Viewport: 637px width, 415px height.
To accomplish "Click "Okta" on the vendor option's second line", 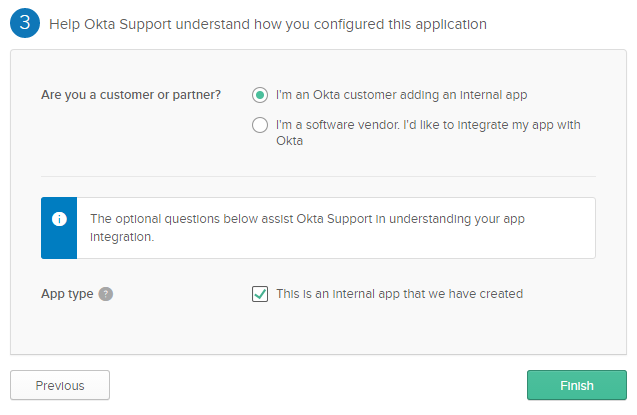I will pyautogui.click(x=290, y=141).
